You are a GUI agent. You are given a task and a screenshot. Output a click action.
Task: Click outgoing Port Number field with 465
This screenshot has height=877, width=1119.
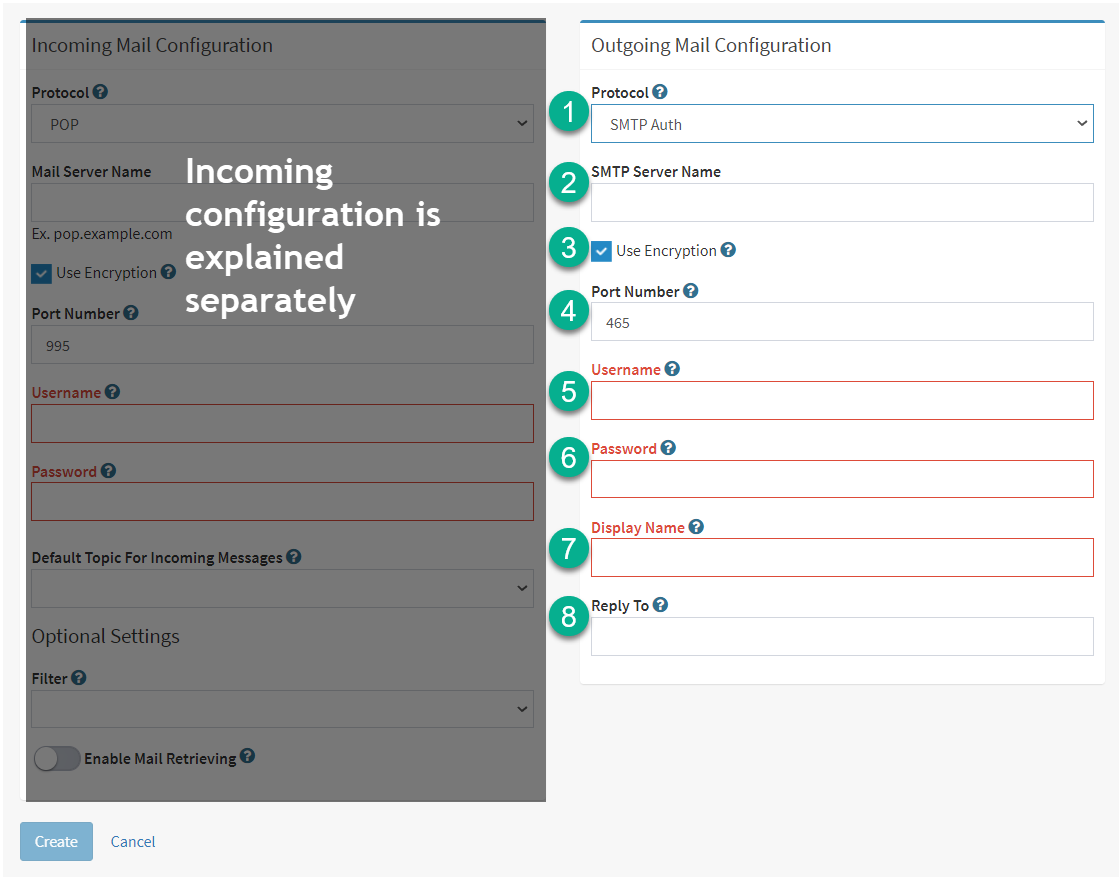(x=842, y=322)
